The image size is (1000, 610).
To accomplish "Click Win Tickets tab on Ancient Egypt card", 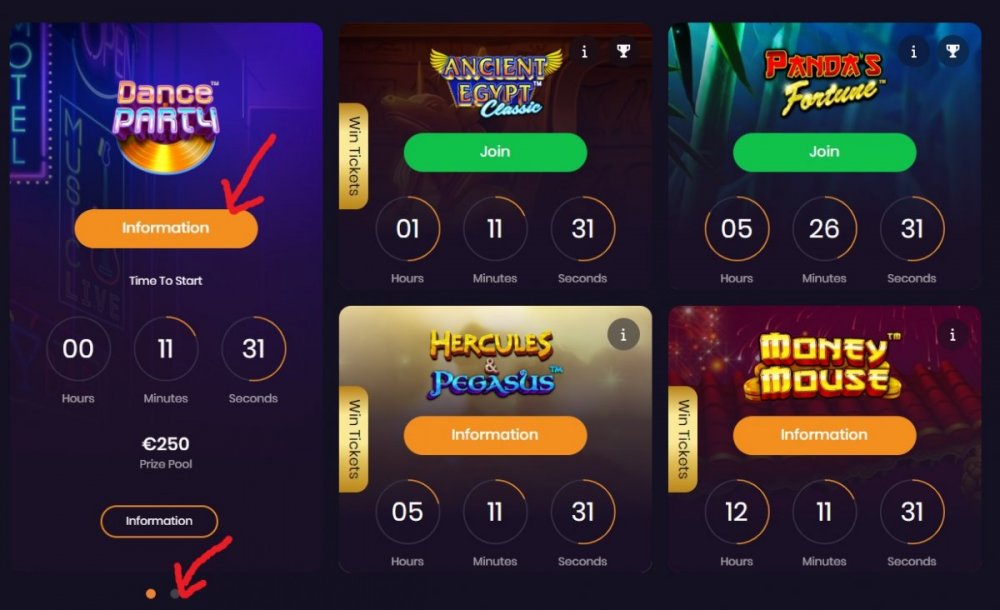I will tap(353, 156).
